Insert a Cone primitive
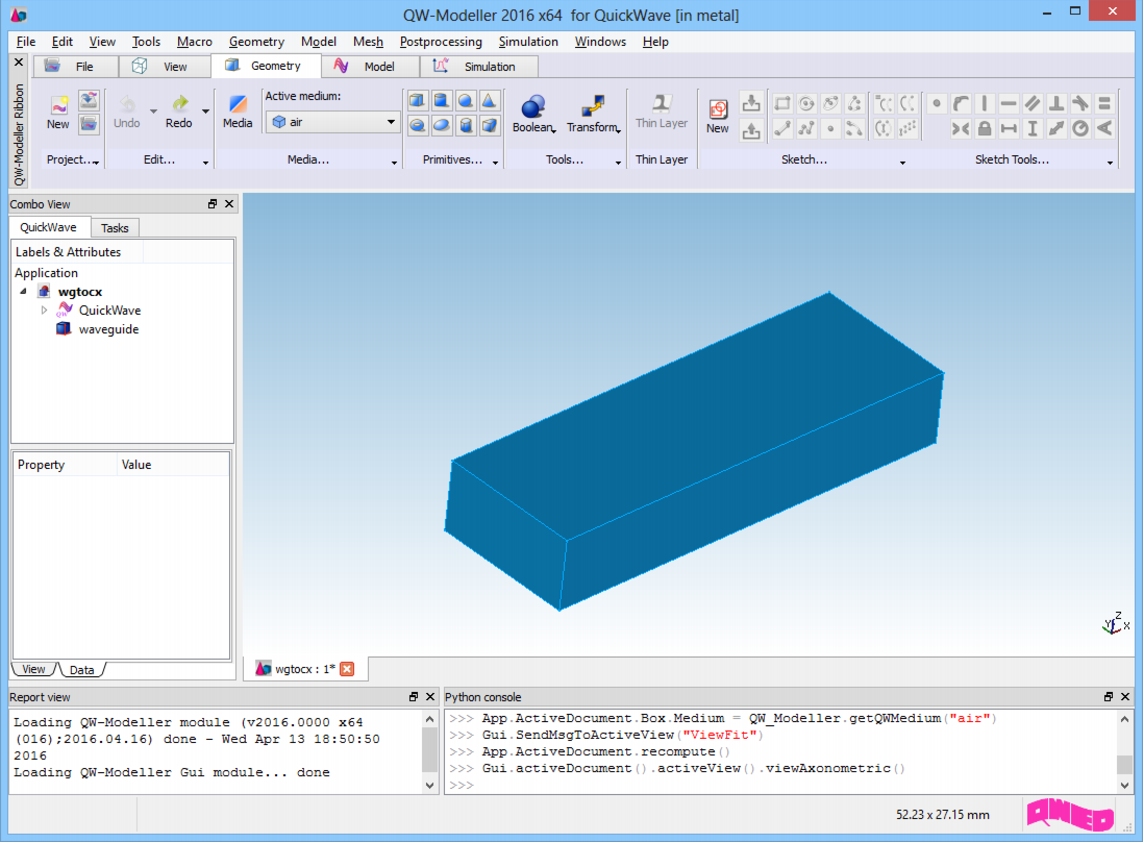The width and height of the screenshot is (1144, 844). click(x=490, y=101)
